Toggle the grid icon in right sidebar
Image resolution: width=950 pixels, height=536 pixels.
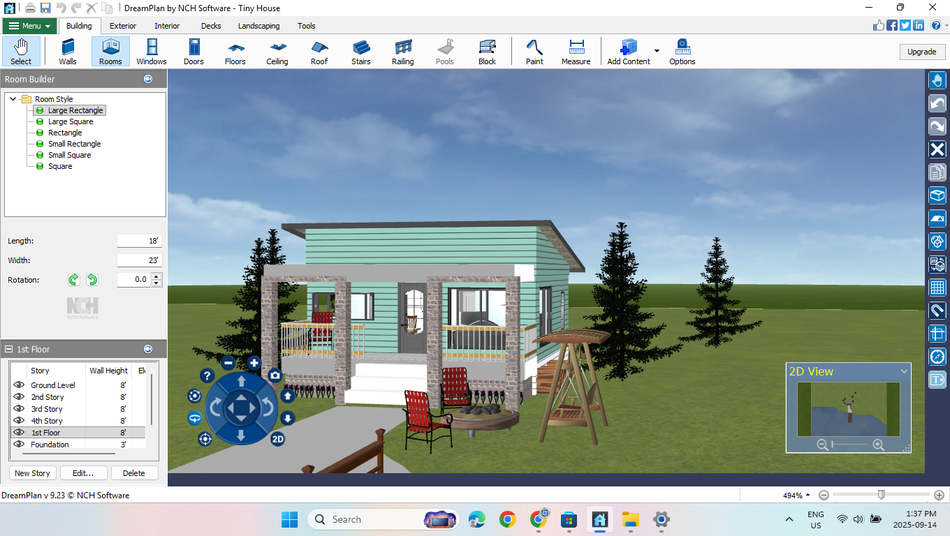(x=937, y=288)
